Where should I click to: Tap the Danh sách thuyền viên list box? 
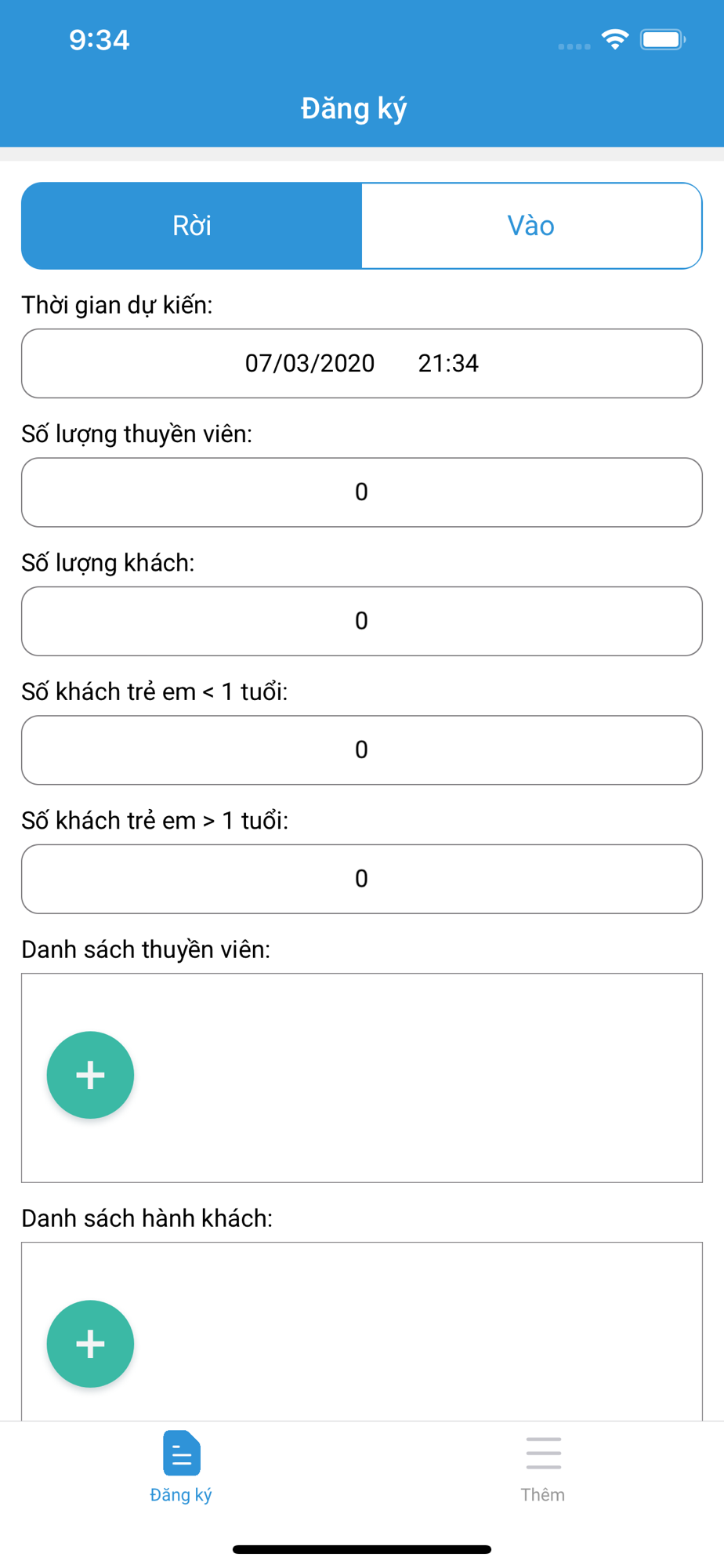click(362, 1078)
